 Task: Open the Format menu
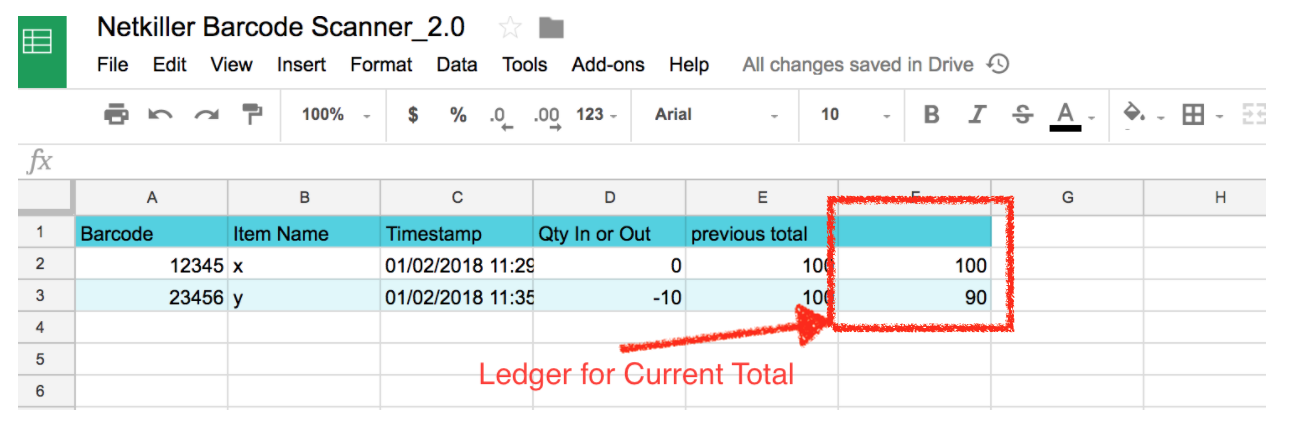click(x=381, y=64)
